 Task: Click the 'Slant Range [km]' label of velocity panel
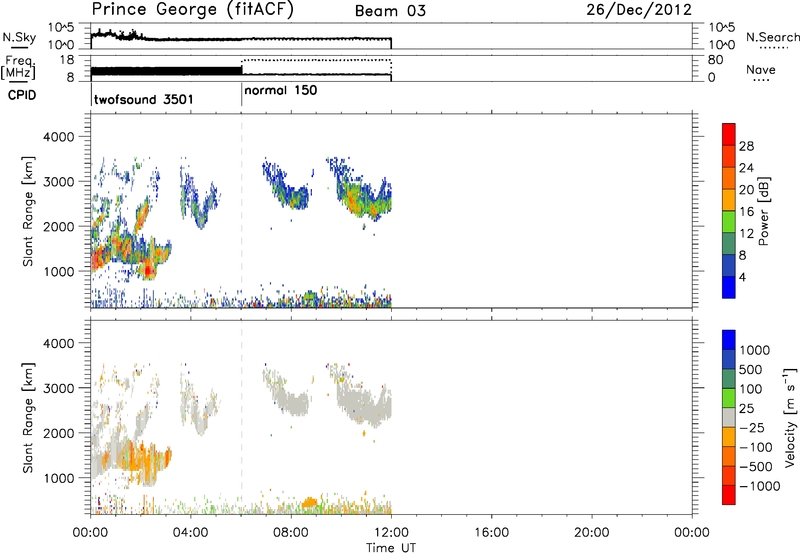pos(28,417)
